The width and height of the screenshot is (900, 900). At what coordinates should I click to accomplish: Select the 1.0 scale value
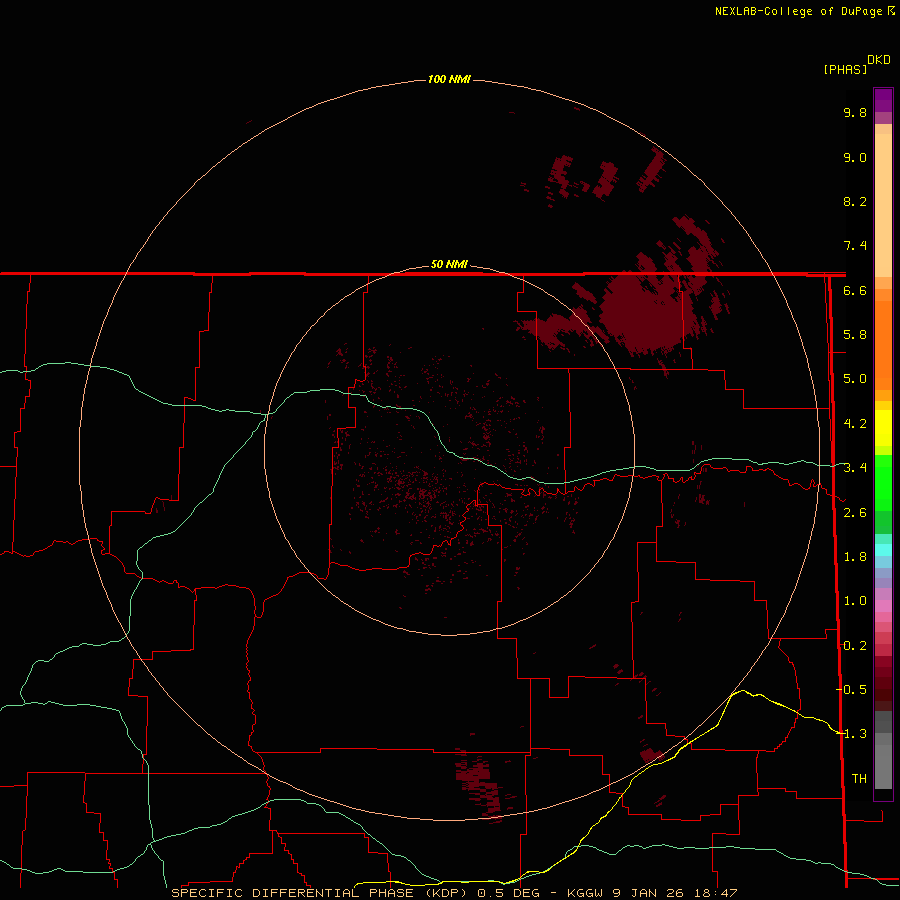(855, 601)
